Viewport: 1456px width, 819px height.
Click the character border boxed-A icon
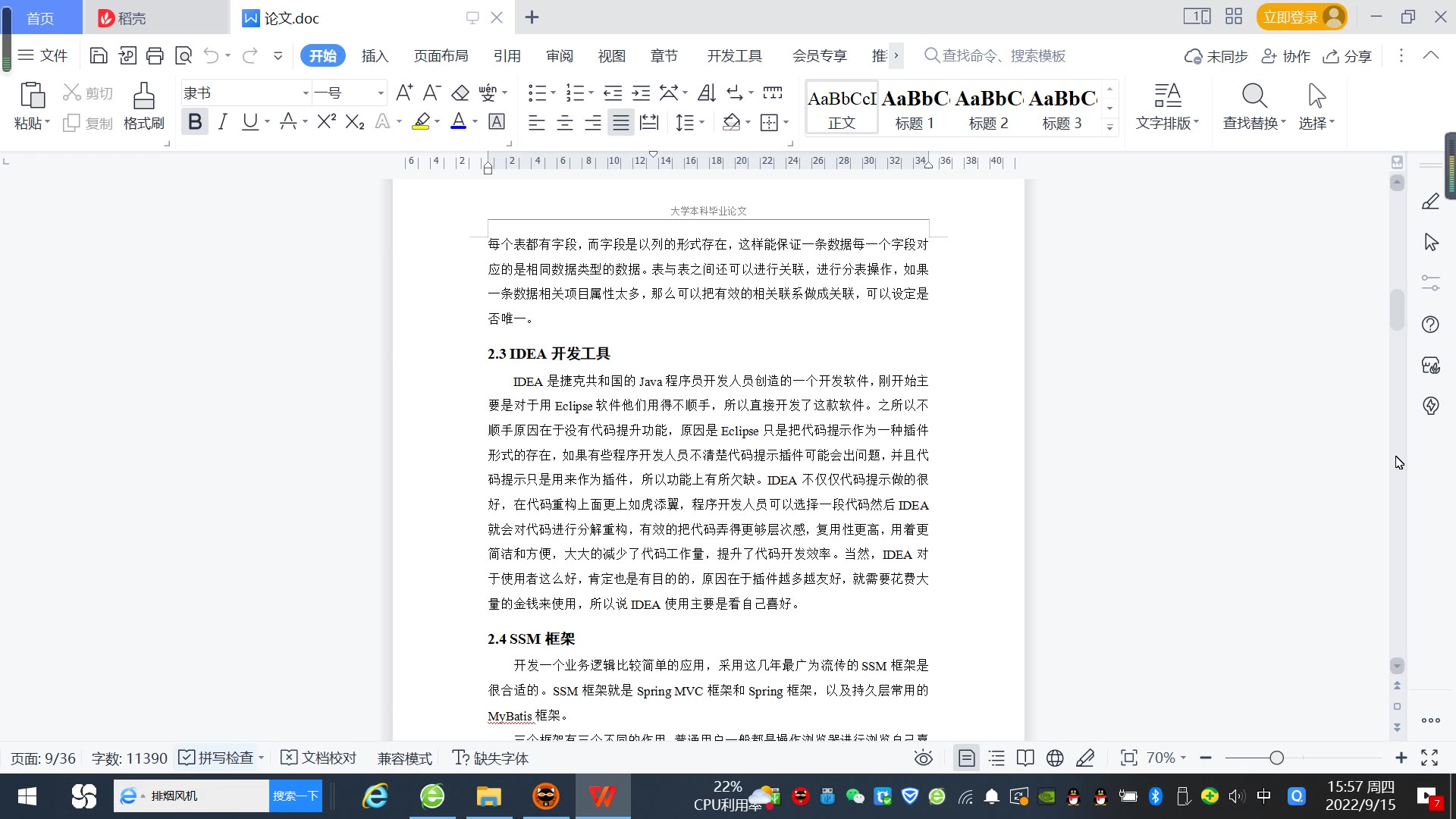point(497,121)
